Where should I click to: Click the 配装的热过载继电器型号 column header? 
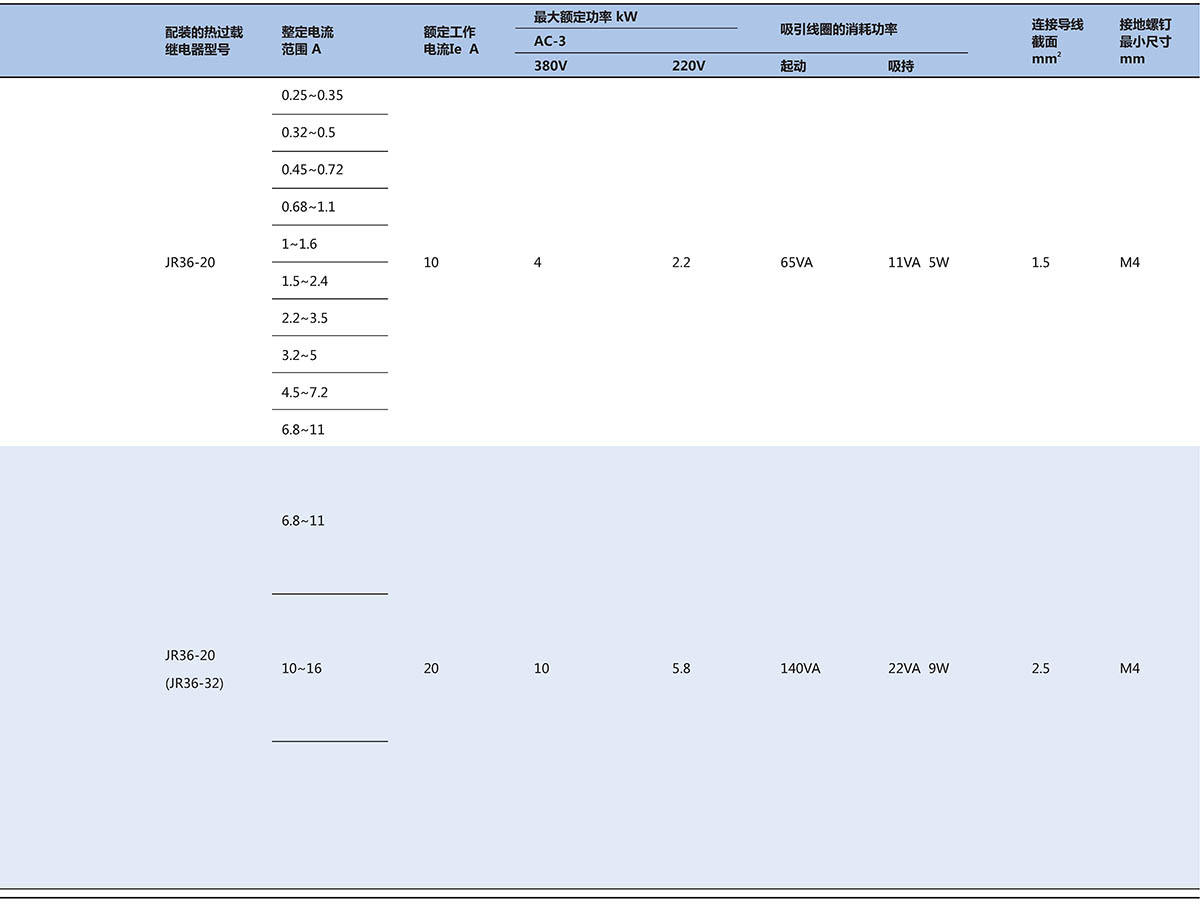[x=204, y=40]
